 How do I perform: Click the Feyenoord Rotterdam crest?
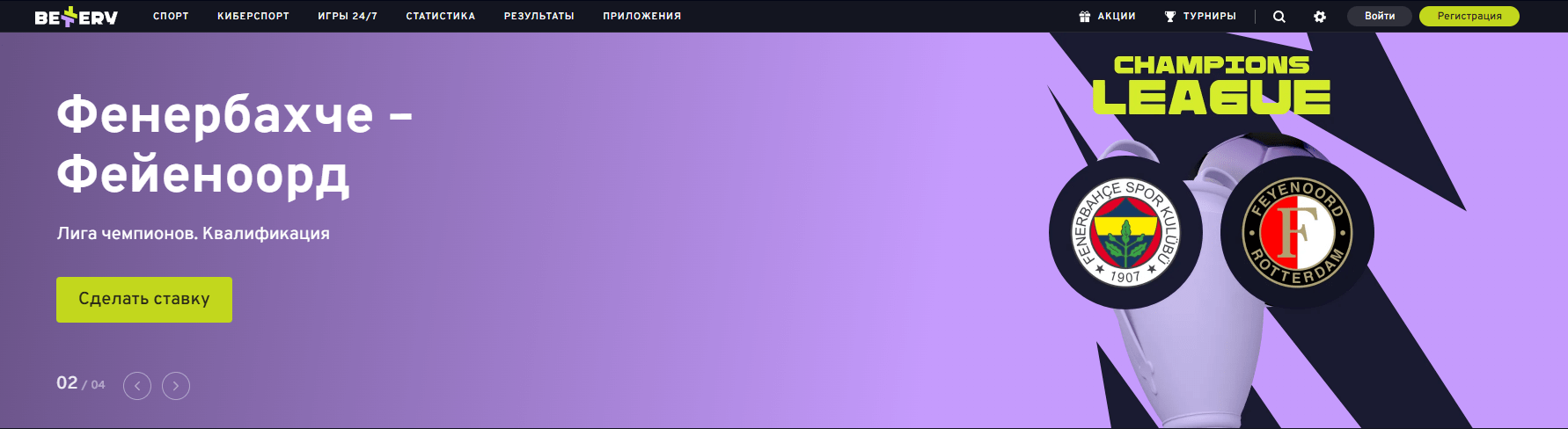point(1297,233)
